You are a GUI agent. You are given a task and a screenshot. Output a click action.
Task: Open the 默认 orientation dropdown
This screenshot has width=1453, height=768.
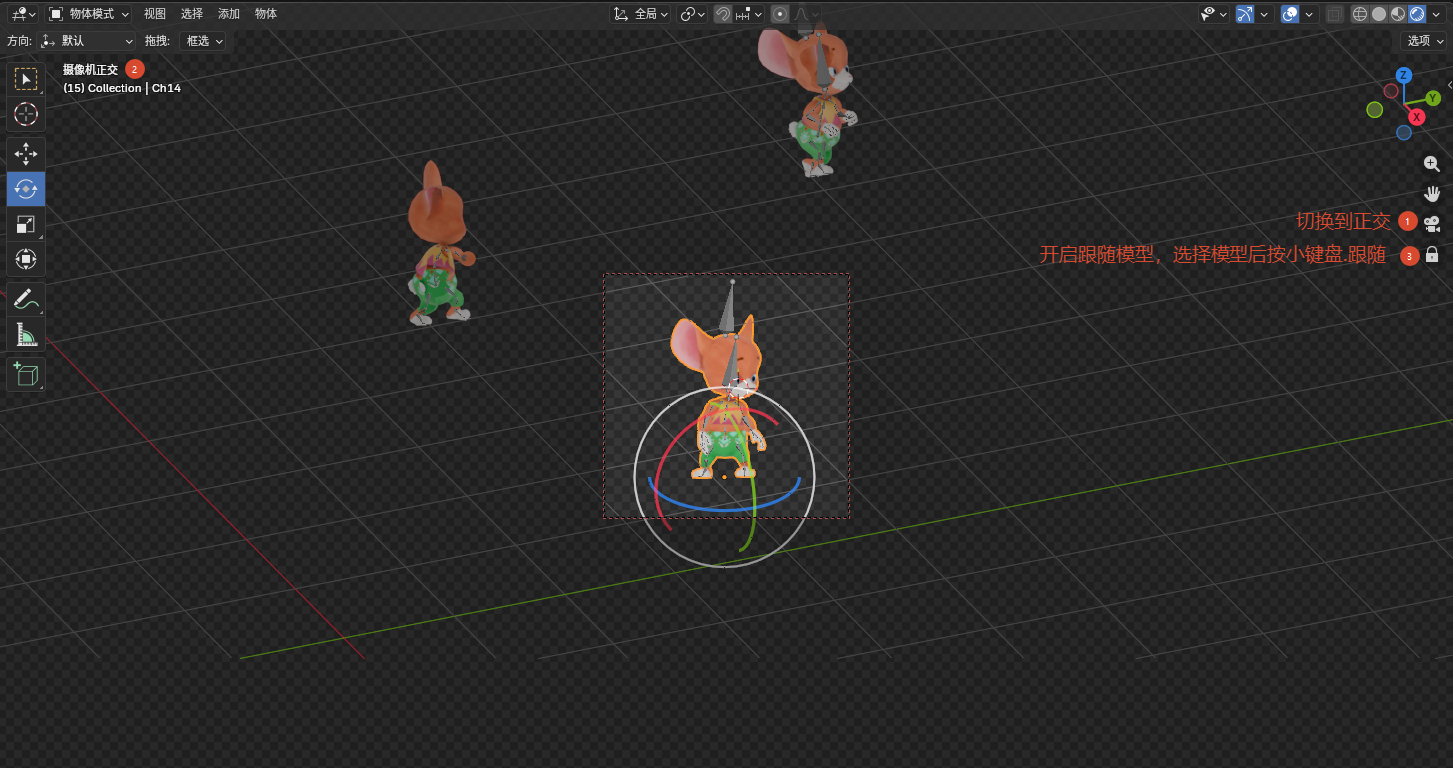click(86, 41)
